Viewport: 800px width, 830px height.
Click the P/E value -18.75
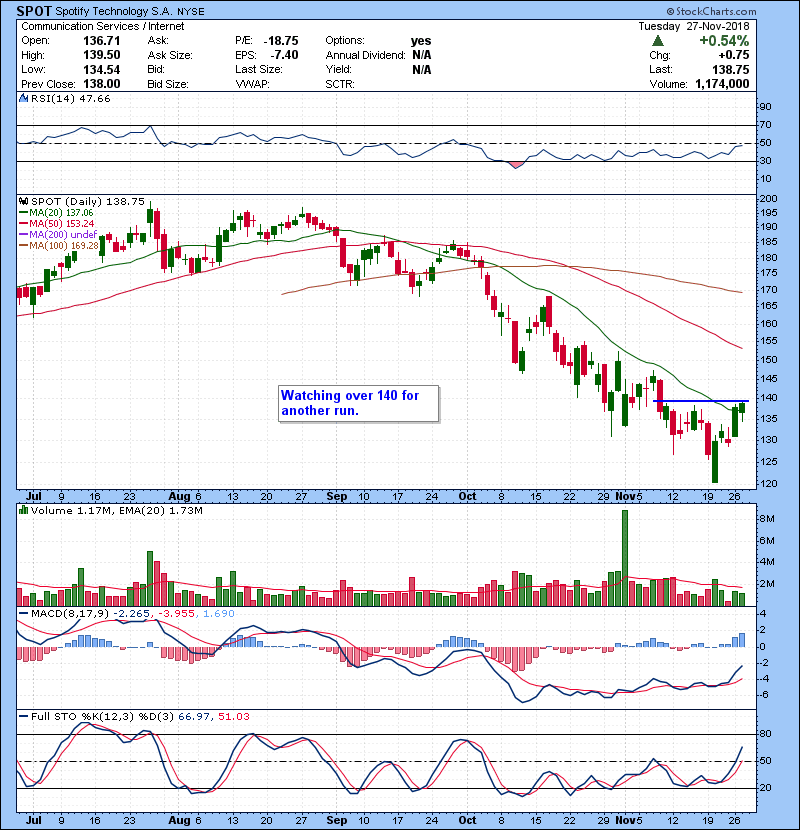pyautogui.click(x=281, y=41)
